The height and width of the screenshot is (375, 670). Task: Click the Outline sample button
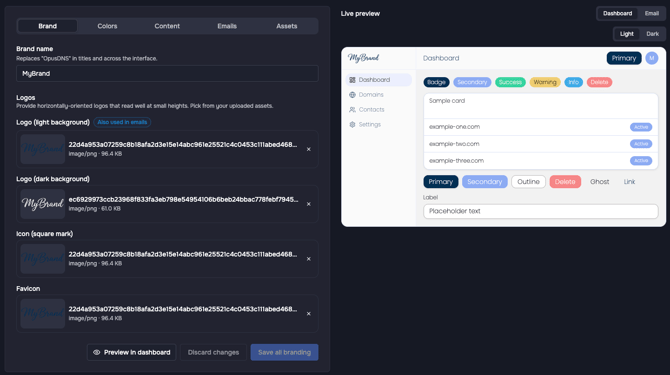tap(529, 182)
